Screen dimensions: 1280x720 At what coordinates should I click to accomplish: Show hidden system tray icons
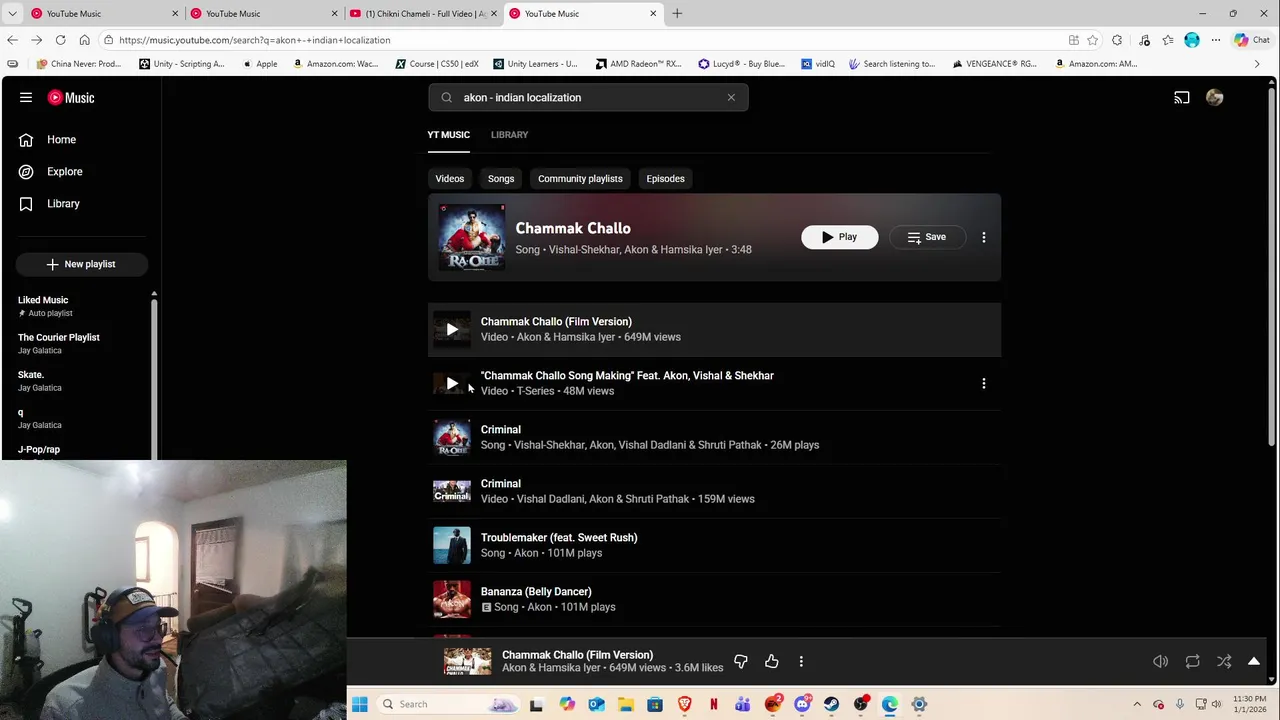tap(1137, 704)
